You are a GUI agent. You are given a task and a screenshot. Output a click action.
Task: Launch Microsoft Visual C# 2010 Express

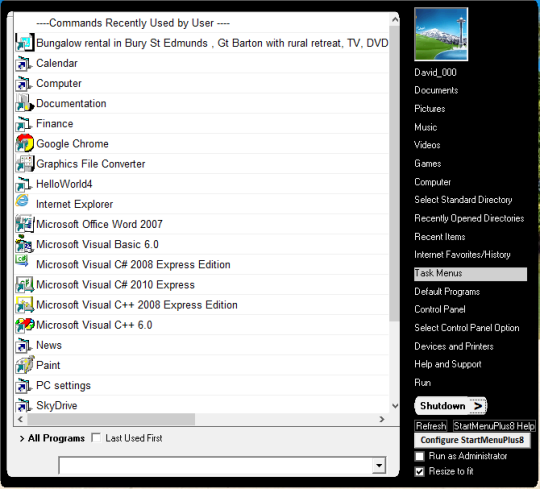(115, 285)
